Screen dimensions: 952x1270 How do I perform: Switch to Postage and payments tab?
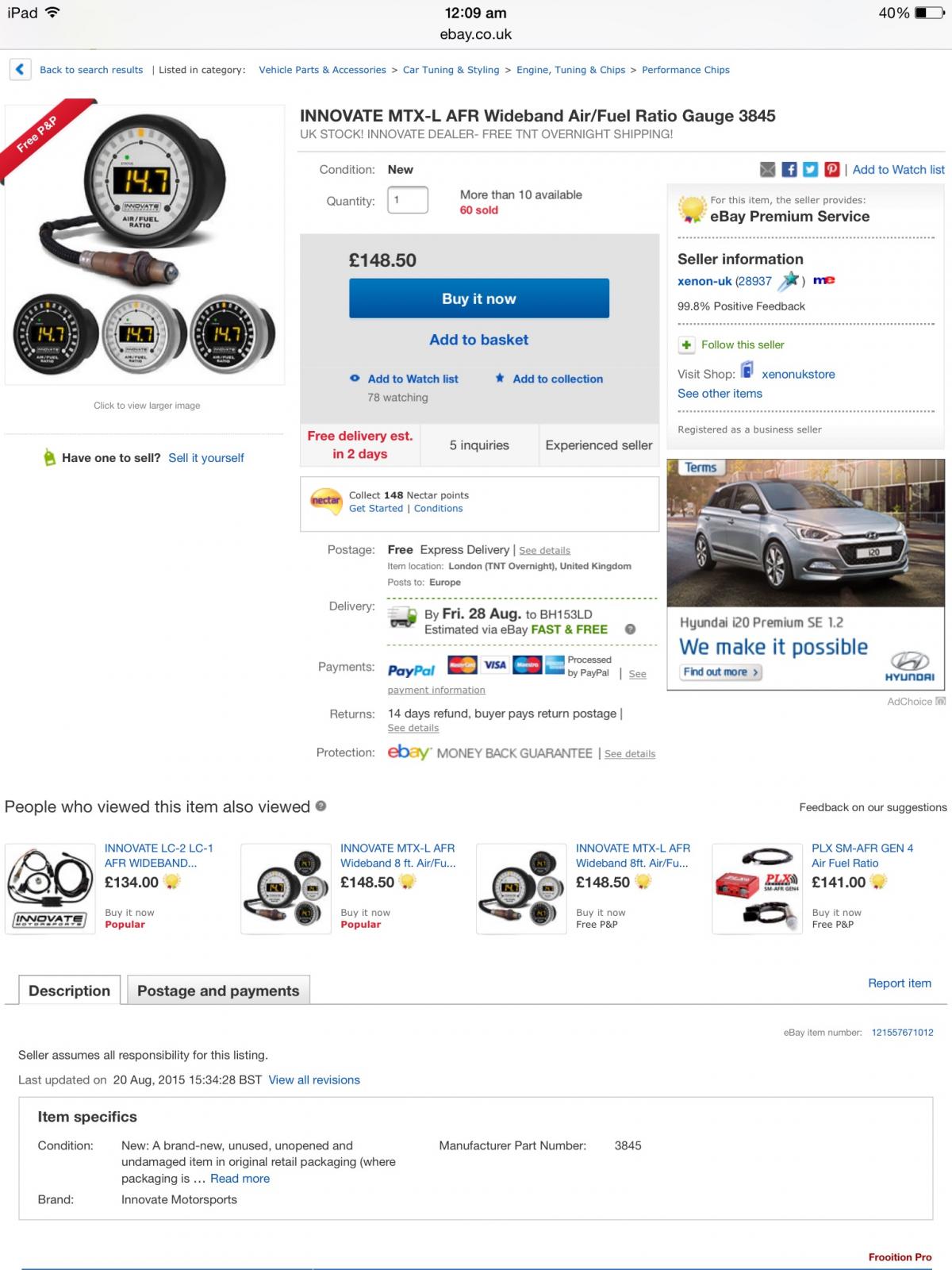point(218,991)
